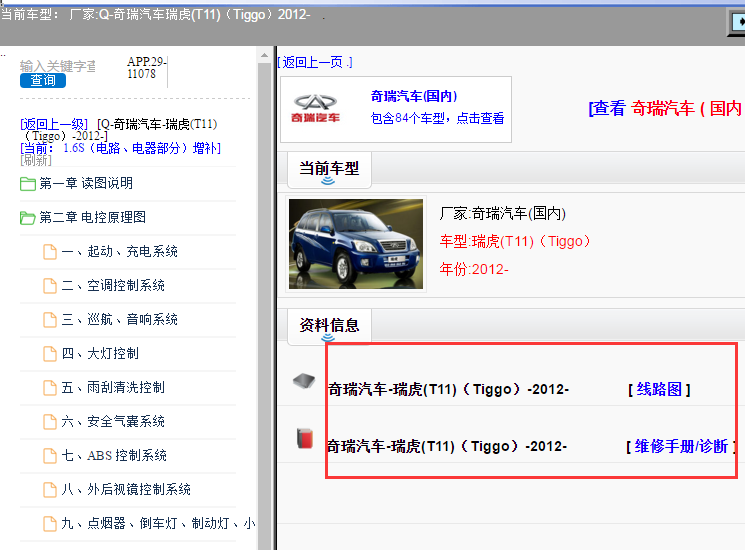Click the 刷新 refresh link

[36, 161]
